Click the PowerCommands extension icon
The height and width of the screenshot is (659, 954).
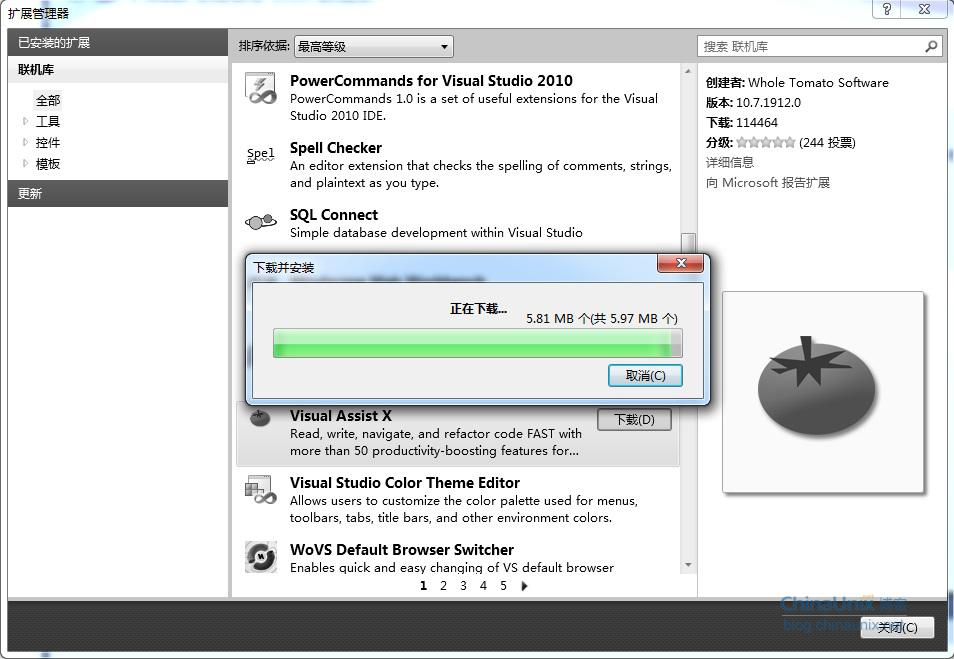click(x=260, y=89)
